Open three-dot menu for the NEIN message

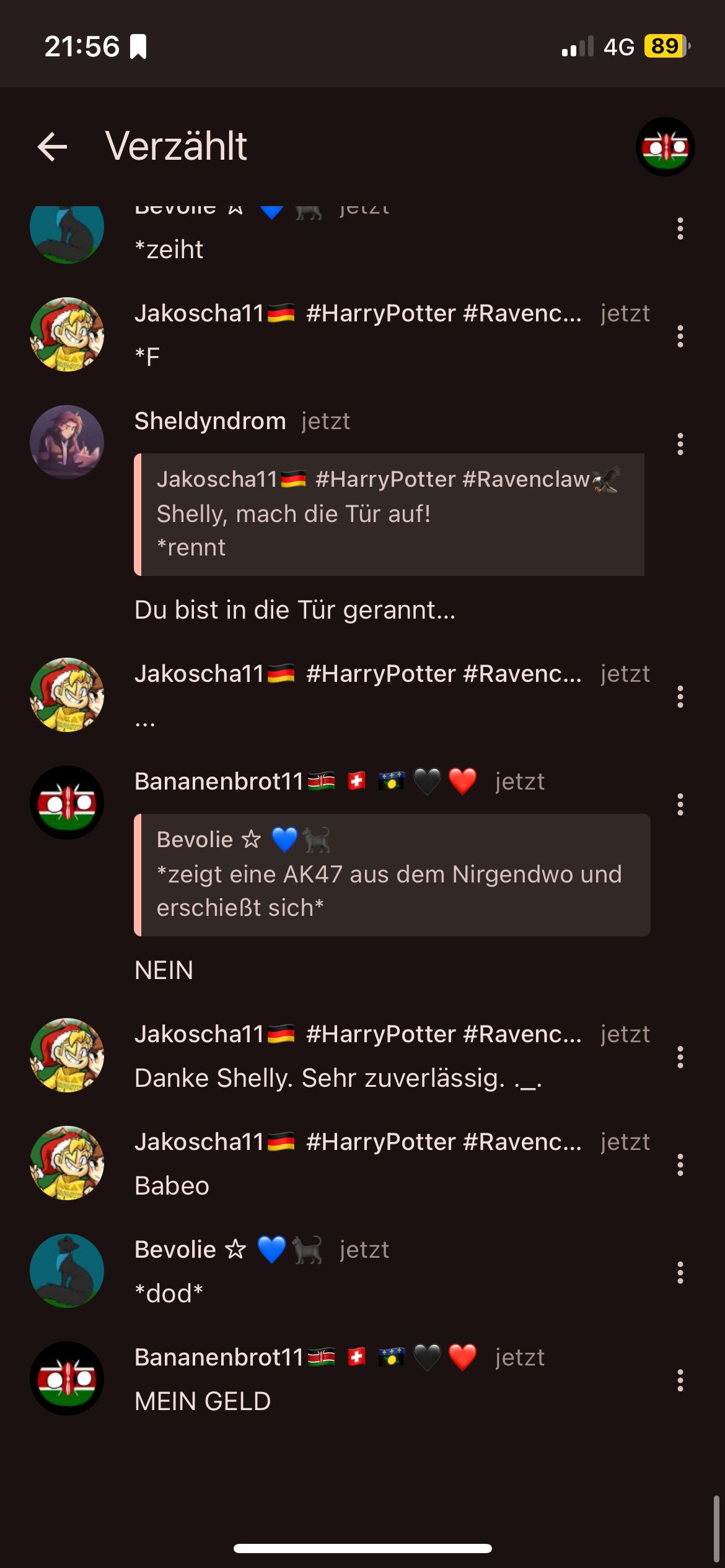point(680,804)
